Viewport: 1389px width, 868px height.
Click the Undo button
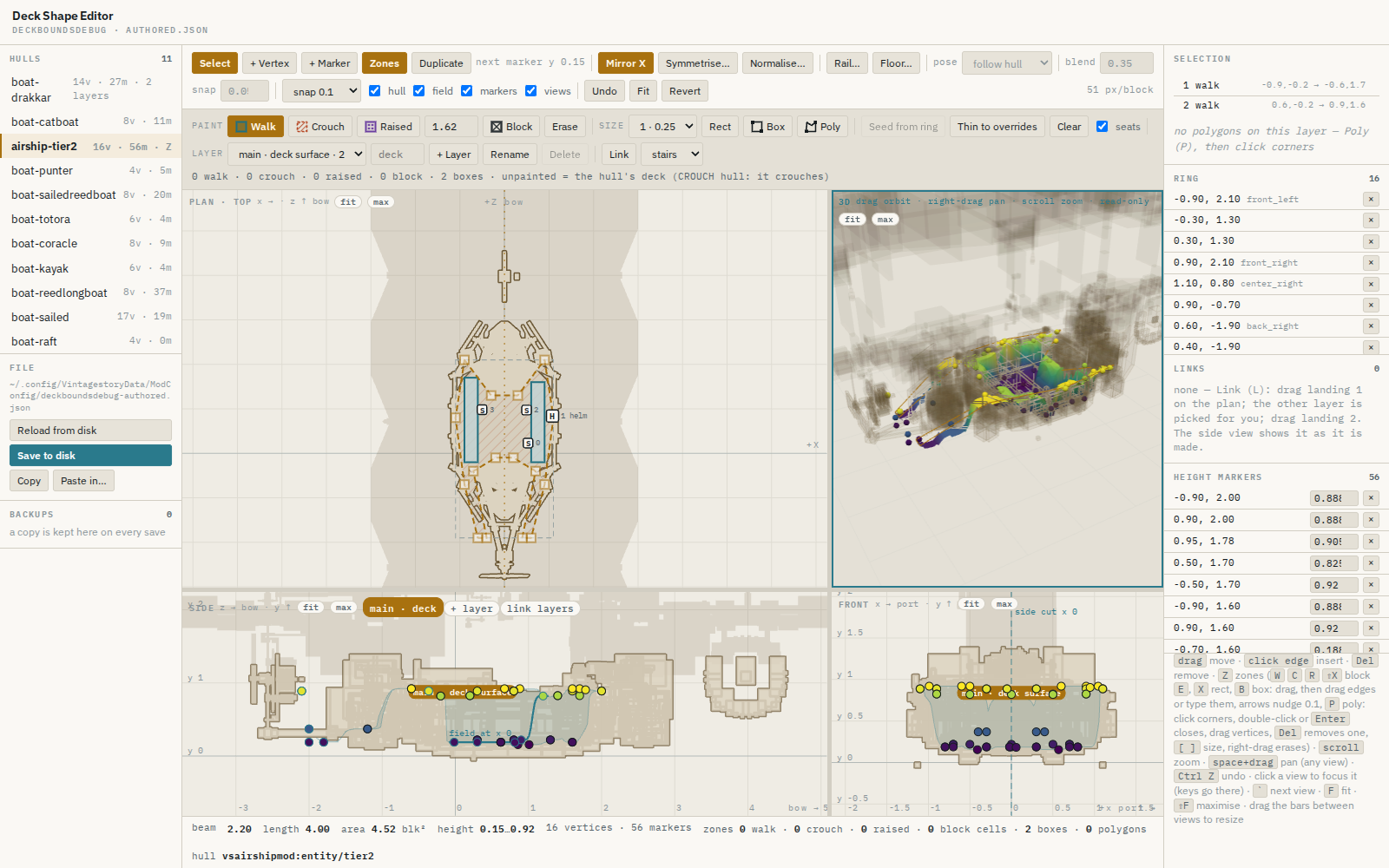(604, 91)
